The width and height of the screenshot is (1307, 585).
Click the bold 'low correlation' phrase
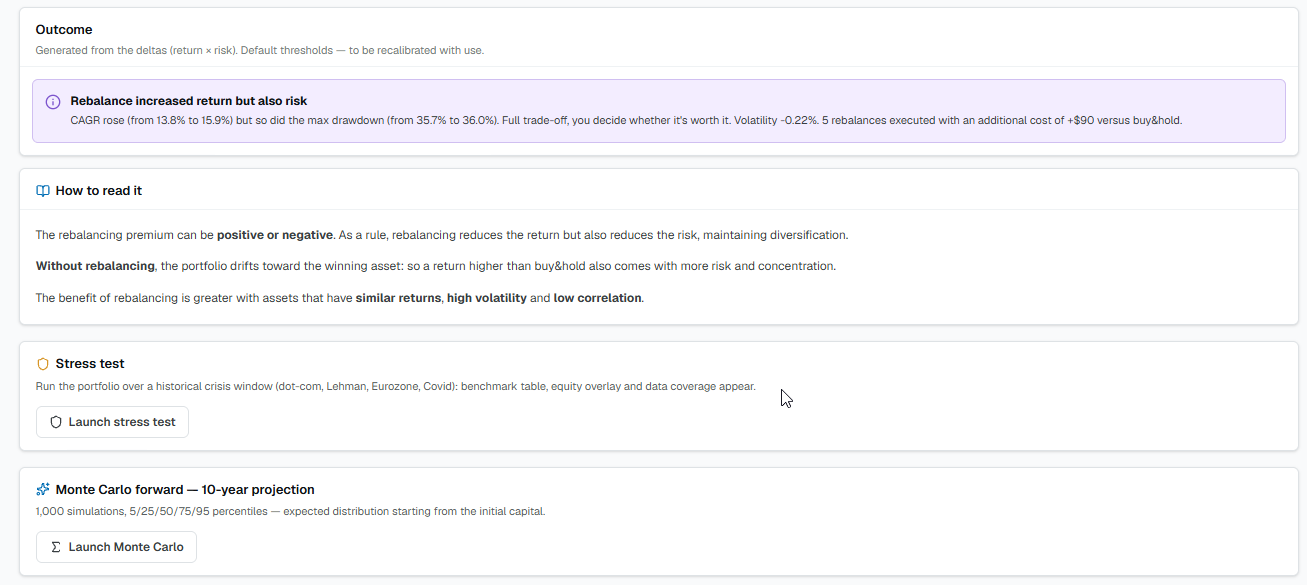tap(597, 298)
